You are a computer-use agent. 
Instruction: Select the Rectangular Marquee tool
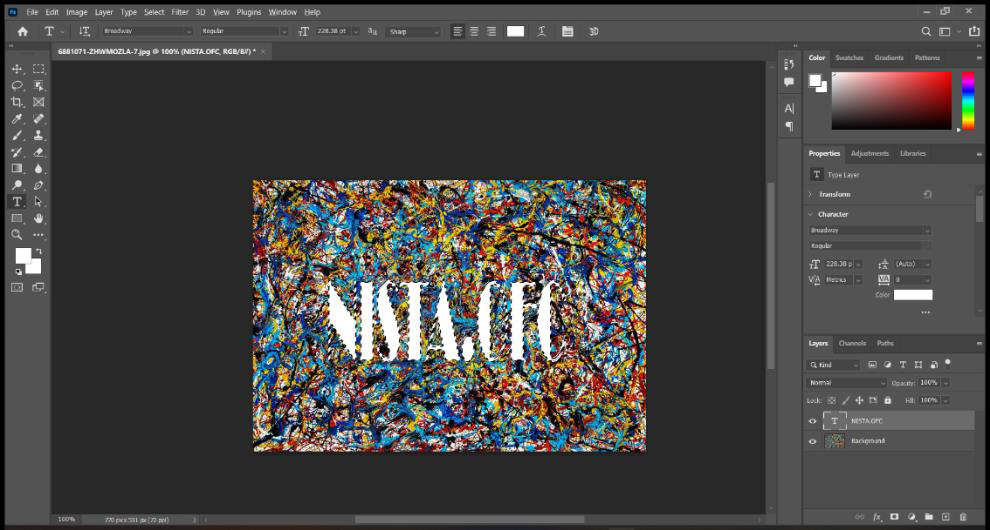(39, 69)
